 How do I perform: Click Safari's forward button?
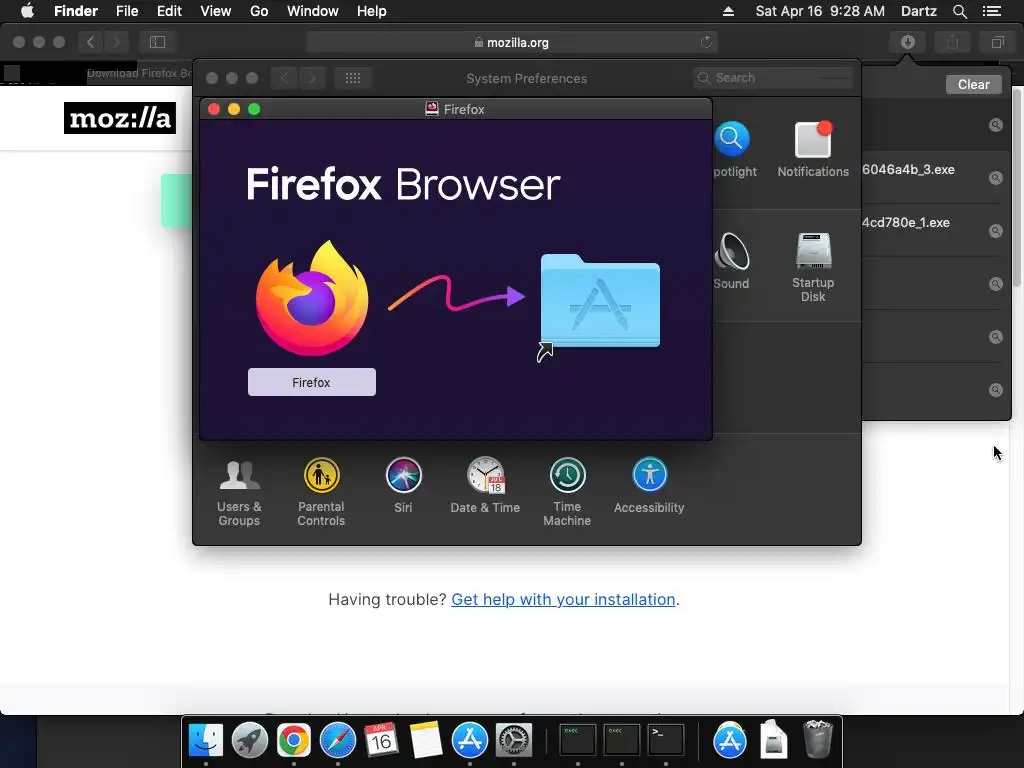click(116, 42)
